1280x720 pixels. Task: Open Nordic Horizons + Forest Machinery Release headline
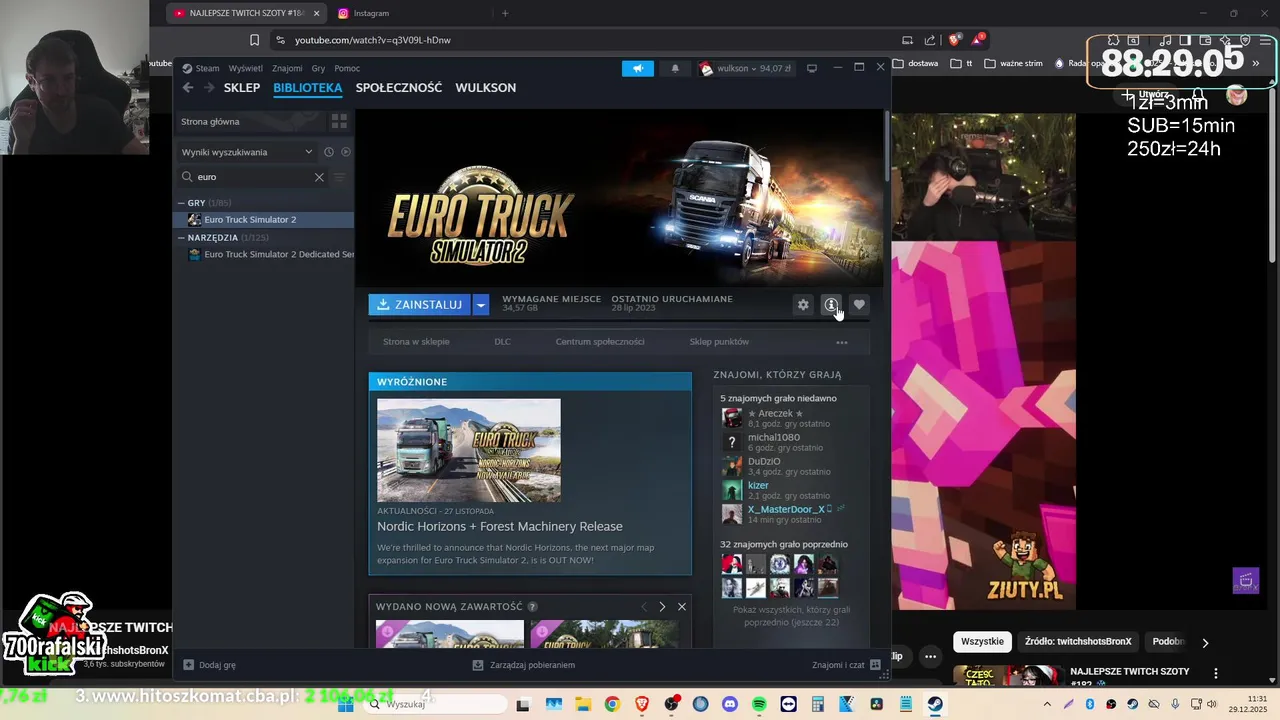500,526
